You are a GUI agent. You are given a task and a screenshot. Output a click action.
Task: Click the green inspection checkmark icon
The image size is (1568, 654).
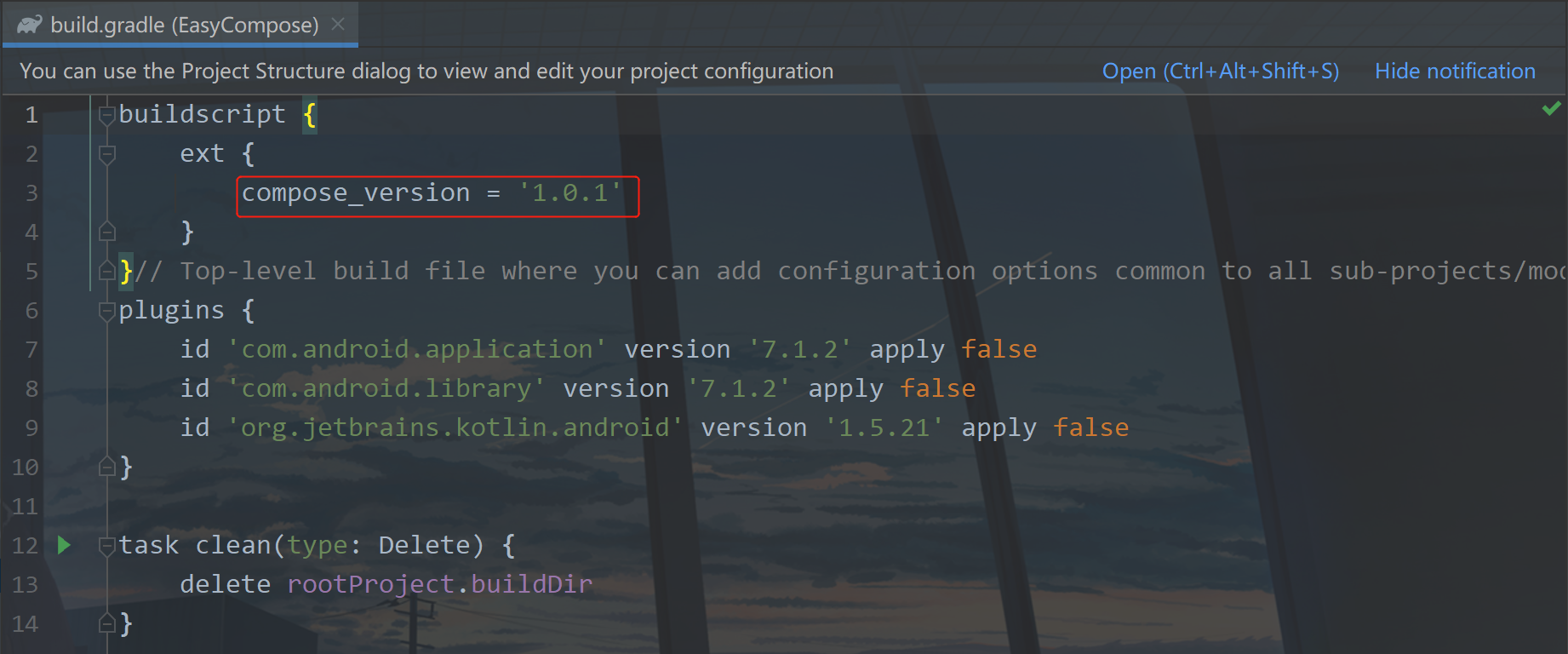pyautogui.click(x=1551, y=108)
